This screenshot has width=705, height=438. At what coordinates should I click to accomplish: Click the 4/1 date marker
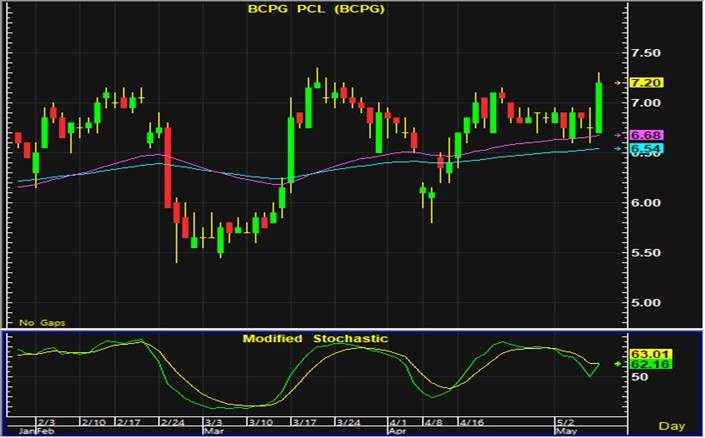(398, 423)
